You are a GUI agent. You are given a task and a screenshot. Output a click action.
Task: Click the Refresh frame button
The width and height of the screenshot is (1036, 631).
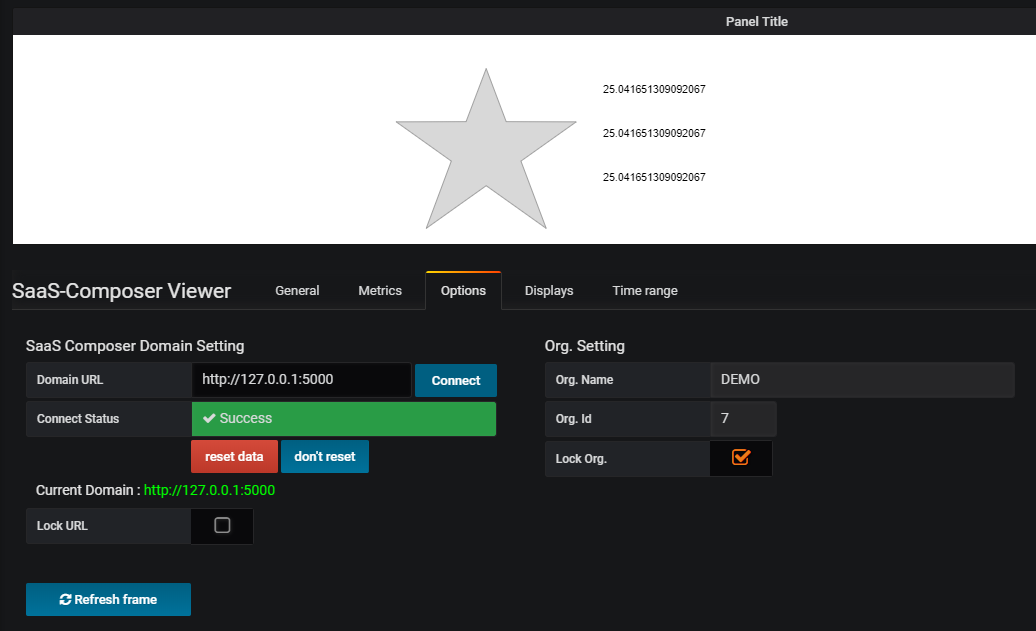point(108,599)
